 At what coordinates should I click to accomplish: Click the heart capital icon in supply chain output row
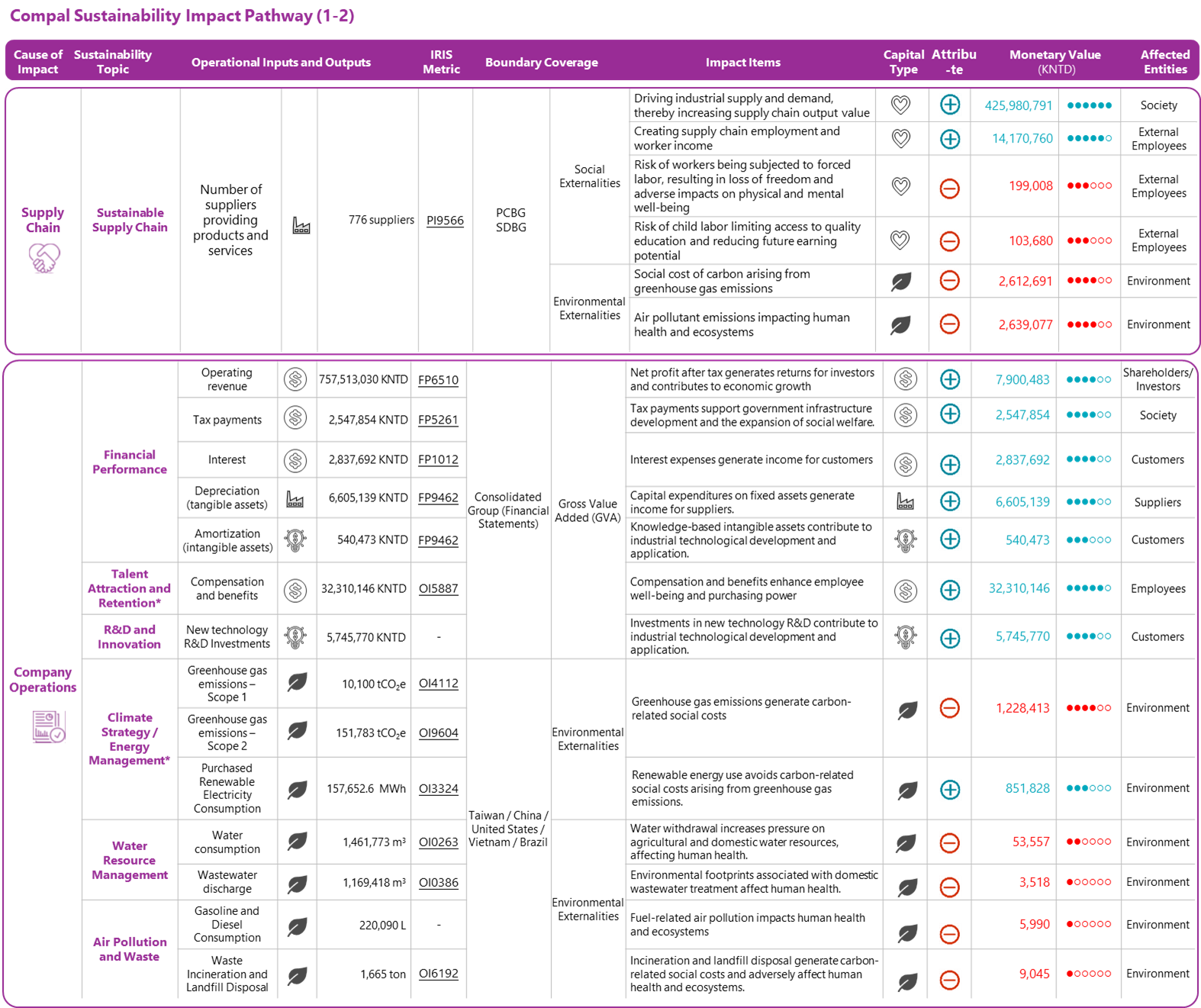901,105
